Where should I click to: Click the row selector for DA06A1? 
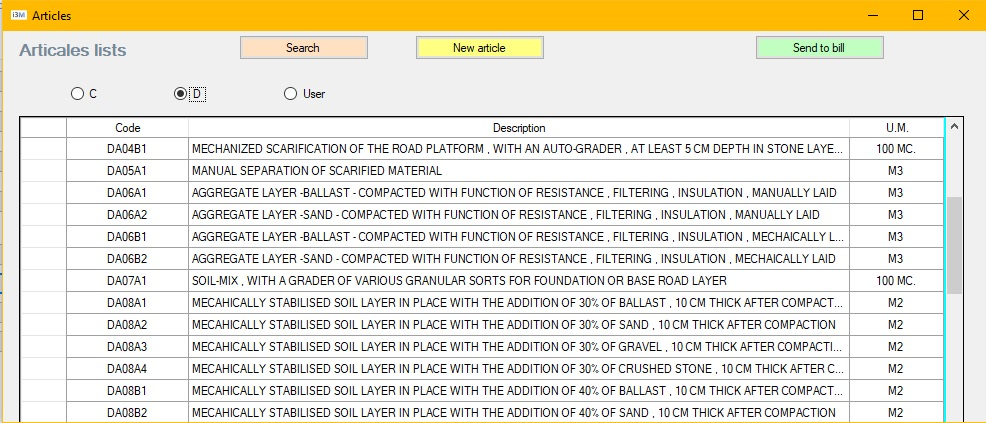pyautogui.click(x=43, y=193)
